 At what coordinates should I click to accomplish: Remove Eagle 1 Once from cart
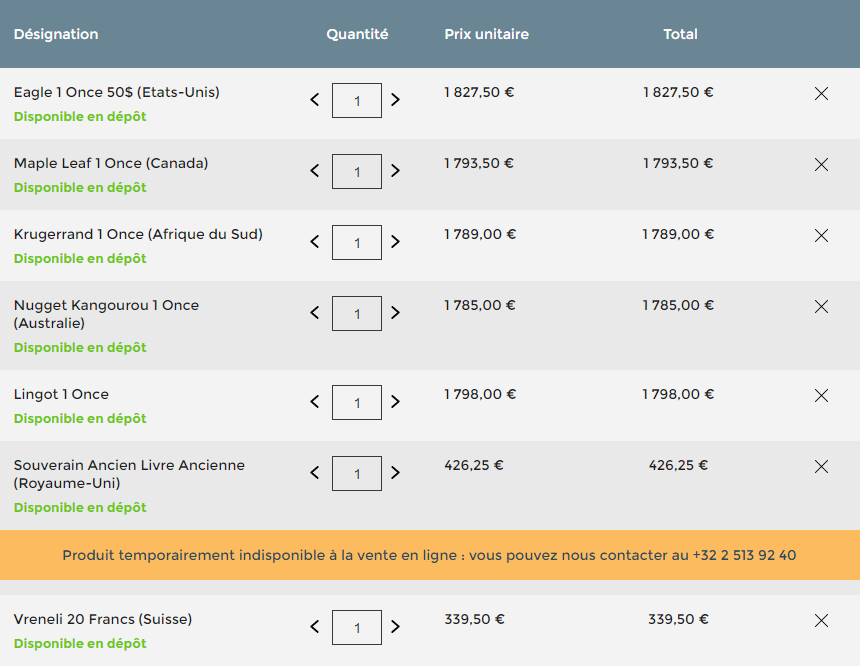pos(821,94)
